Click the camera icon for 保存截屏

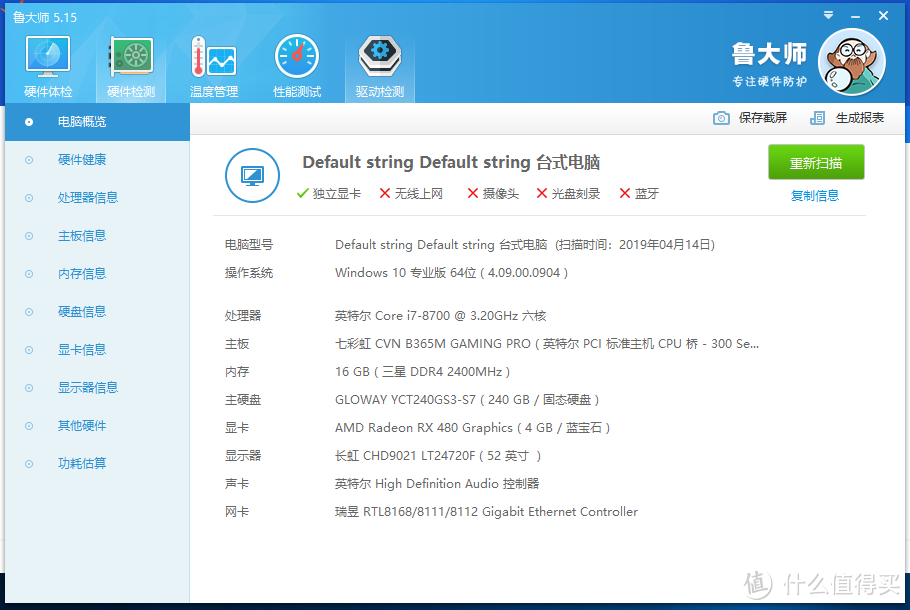point(721,118)
